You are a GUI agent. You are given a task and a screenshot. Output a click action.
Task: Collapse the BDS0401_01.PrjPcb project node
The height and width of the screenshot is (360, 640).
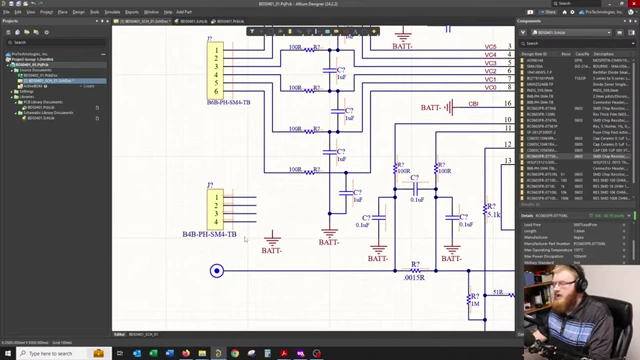[x=8, y=65]
